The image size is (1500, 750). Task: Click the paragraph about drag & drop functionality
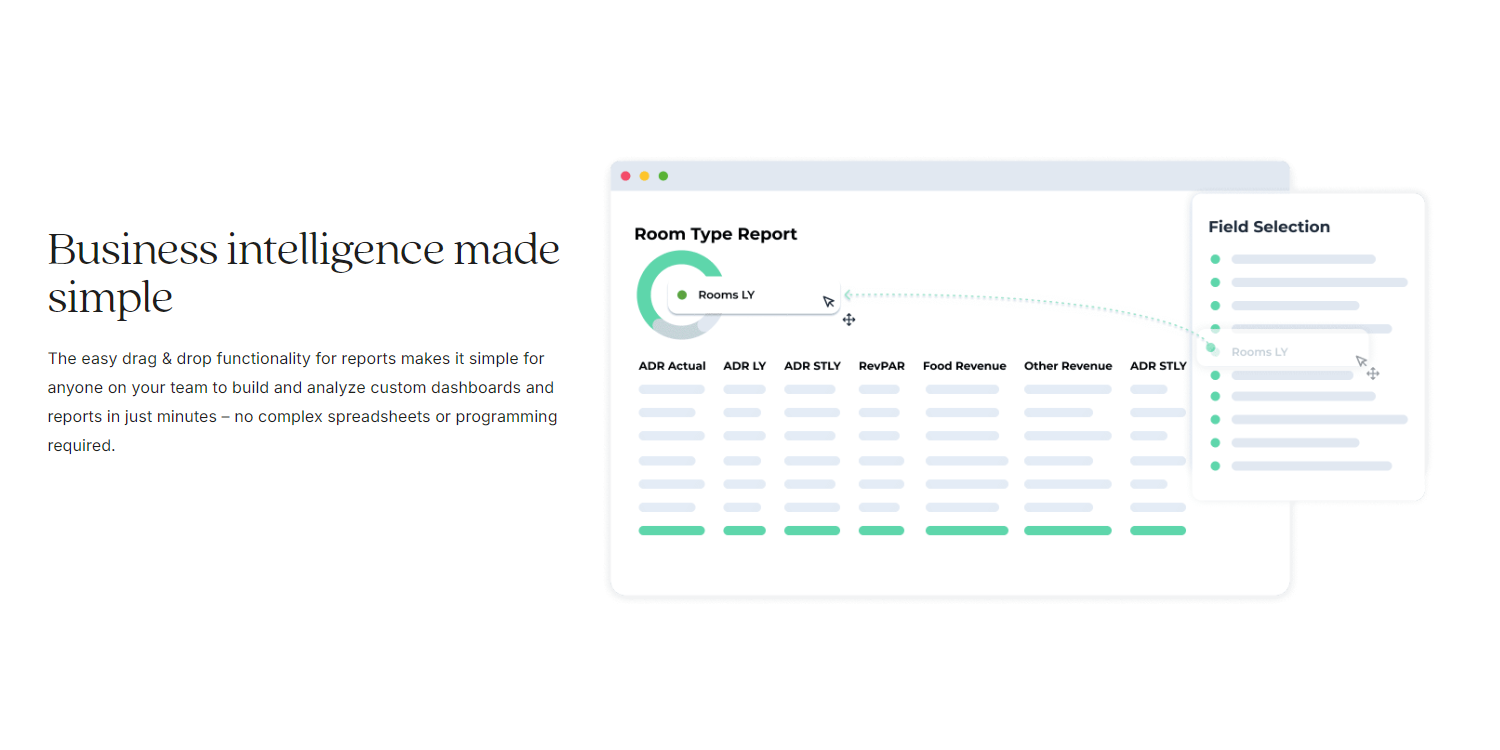pyautogui.click(x=302, y=402)
